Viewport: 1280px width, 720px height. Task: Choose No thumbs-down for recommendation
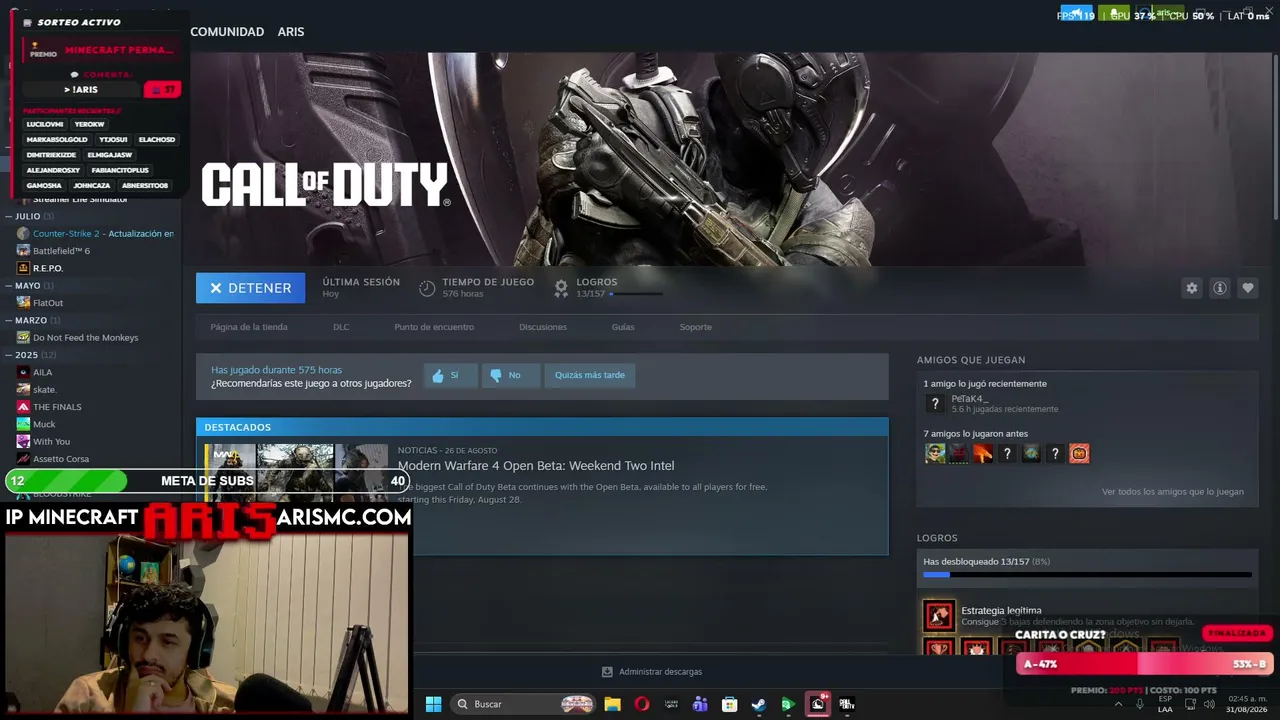510,375
